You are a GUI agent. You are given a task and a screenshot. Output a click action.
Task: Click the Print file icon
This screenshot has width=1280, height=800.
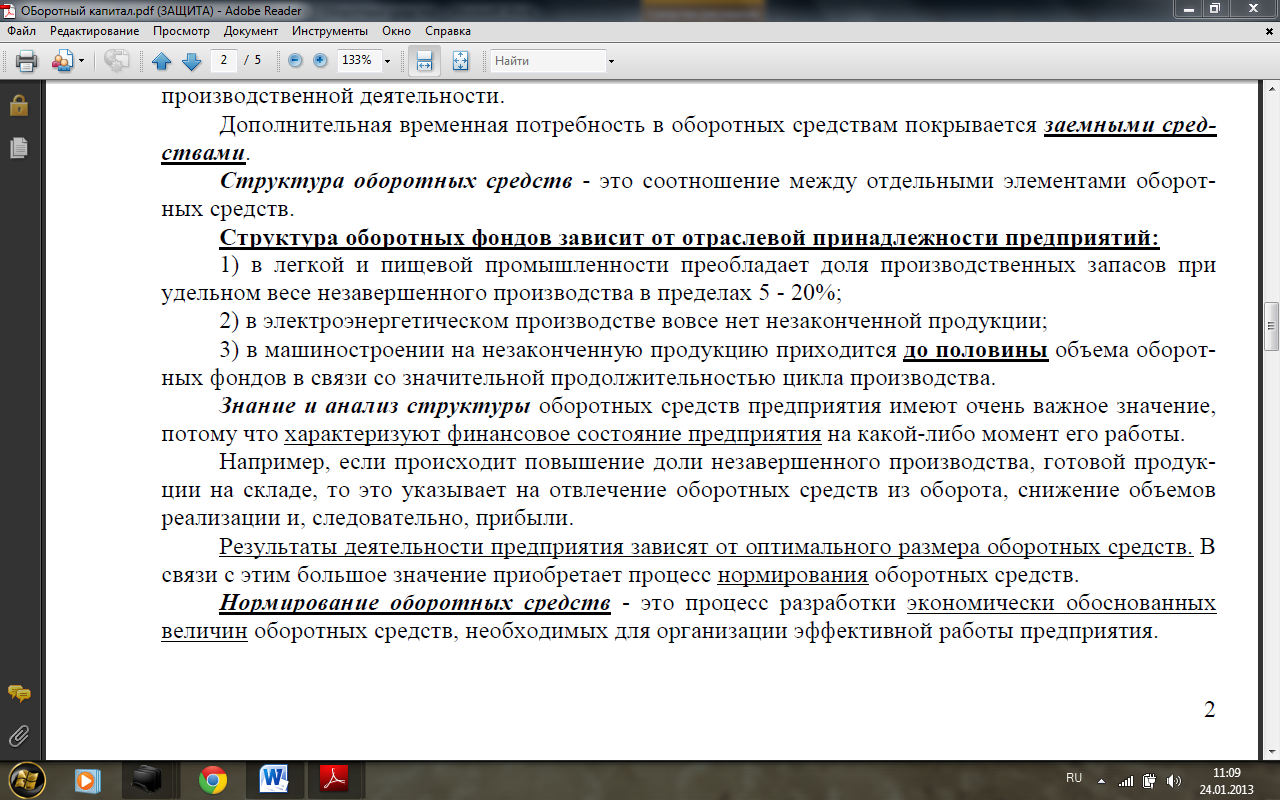pyautogui.click(x=26, y=61)
